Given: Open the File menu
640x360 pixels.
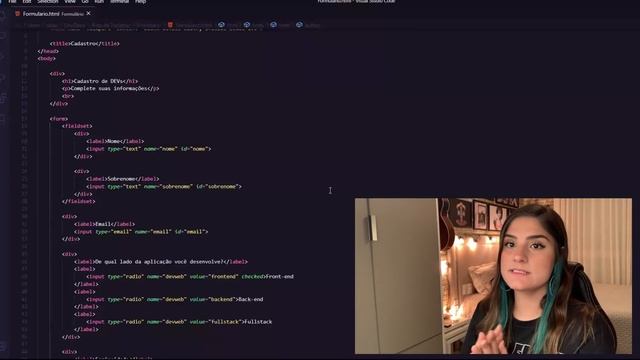Looking at the screenshot, I should 12,2.
